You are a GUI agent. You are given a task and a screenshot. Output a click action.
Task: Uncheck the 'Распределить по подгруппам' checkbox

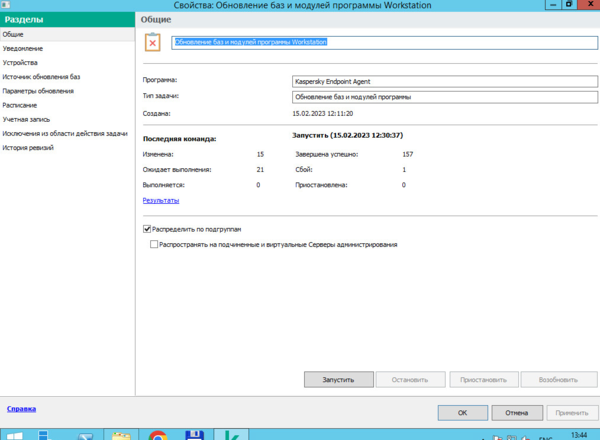pyautogui.click(x=147, y=229)
